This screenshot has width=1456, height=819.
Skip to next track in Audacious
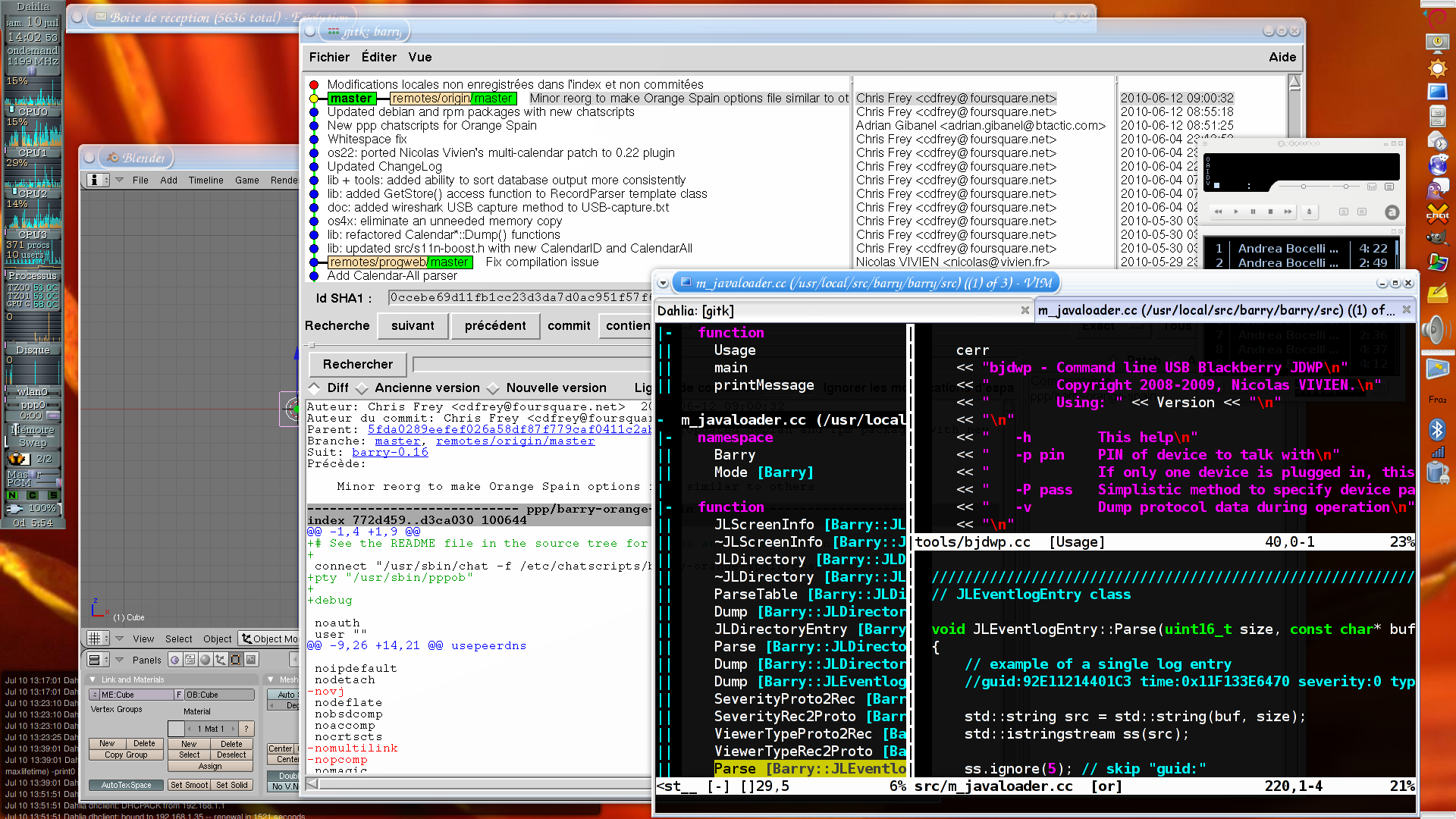(1288, 212)
